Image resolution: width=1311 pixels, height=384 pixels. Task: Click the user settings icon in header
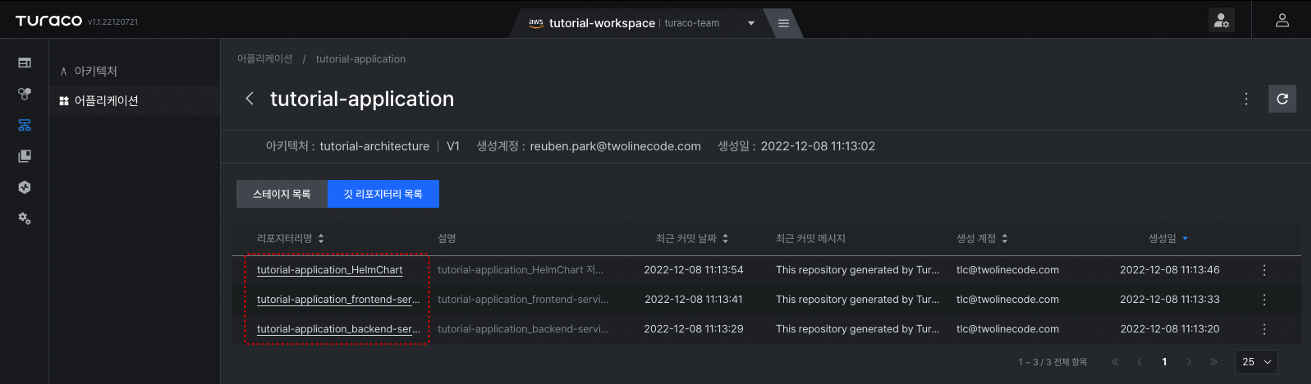coord(1221,20)
